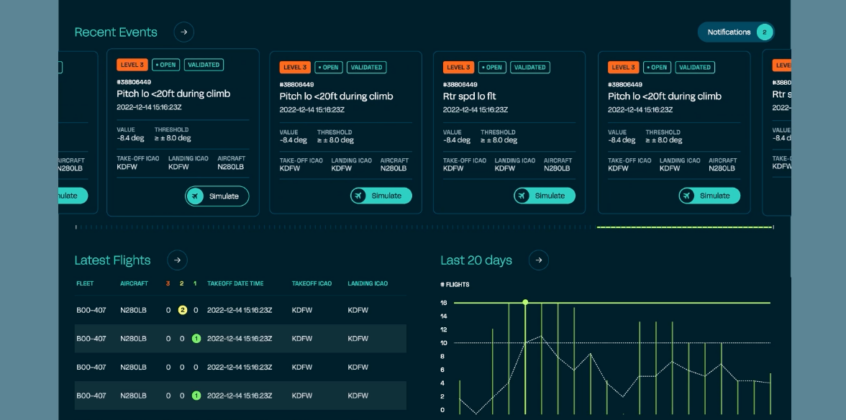Click OPEN status tag on Rtr spd lo flt card
846x420 pixels.
[491, 67]
